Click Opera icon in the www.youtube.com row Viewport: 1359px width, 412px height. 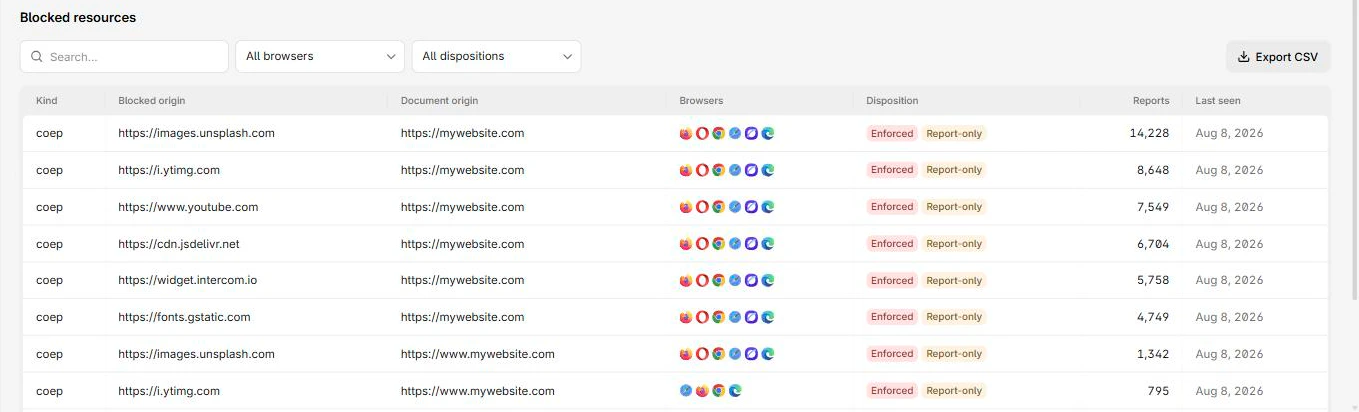703,207
